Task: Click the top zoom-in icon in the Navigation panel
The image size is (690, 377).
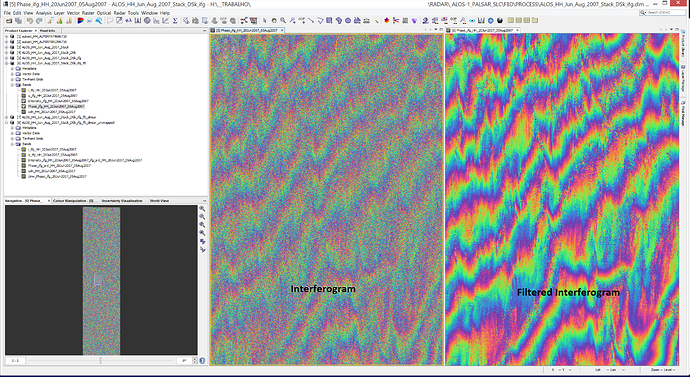Action: click(202, 209)
